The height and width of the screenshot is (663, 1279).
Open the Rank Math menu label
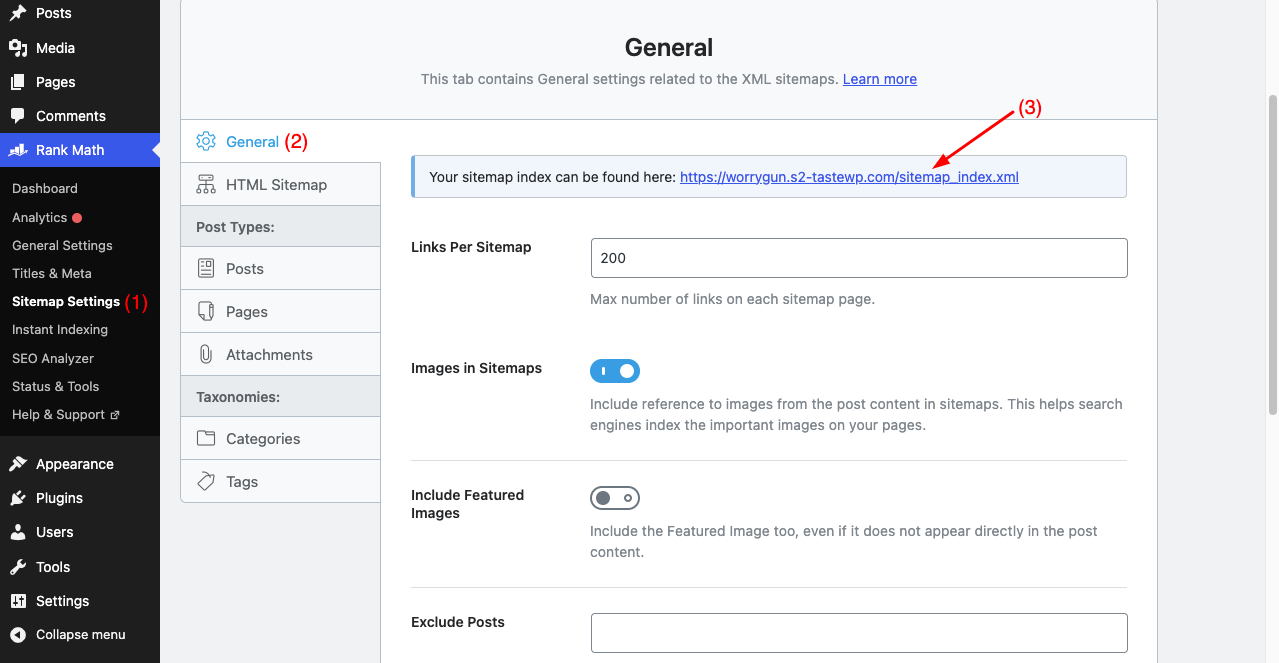tap(70, 150)
